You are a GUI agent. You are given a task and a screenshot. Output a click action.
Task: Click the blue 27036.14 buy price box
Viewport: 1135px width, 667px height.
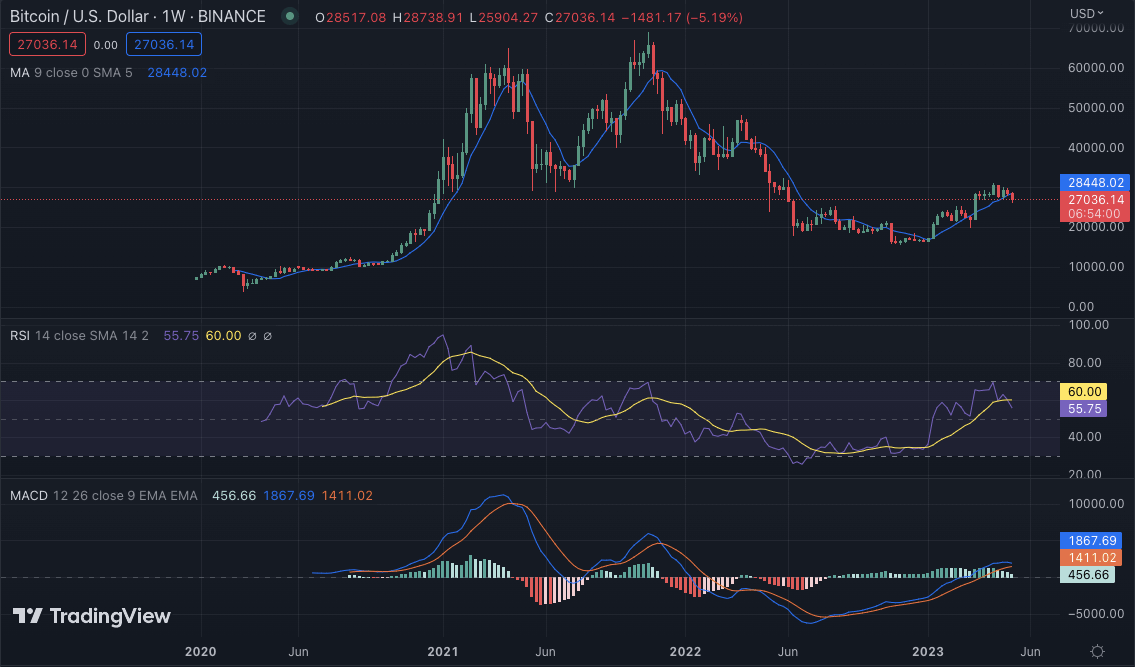tap(164, 44)
